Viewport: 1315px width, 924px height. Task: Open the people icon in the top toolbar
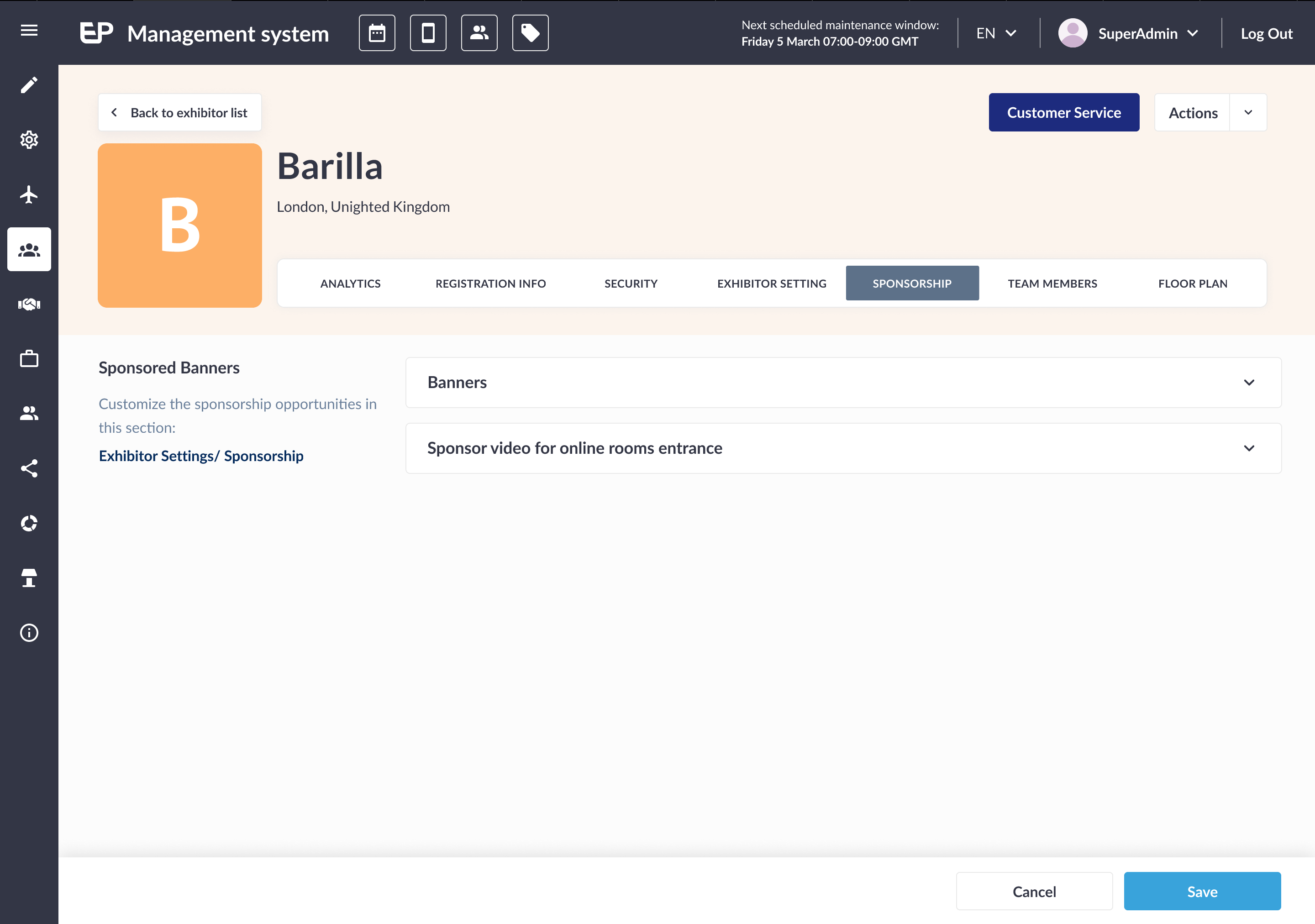[479, 33]
